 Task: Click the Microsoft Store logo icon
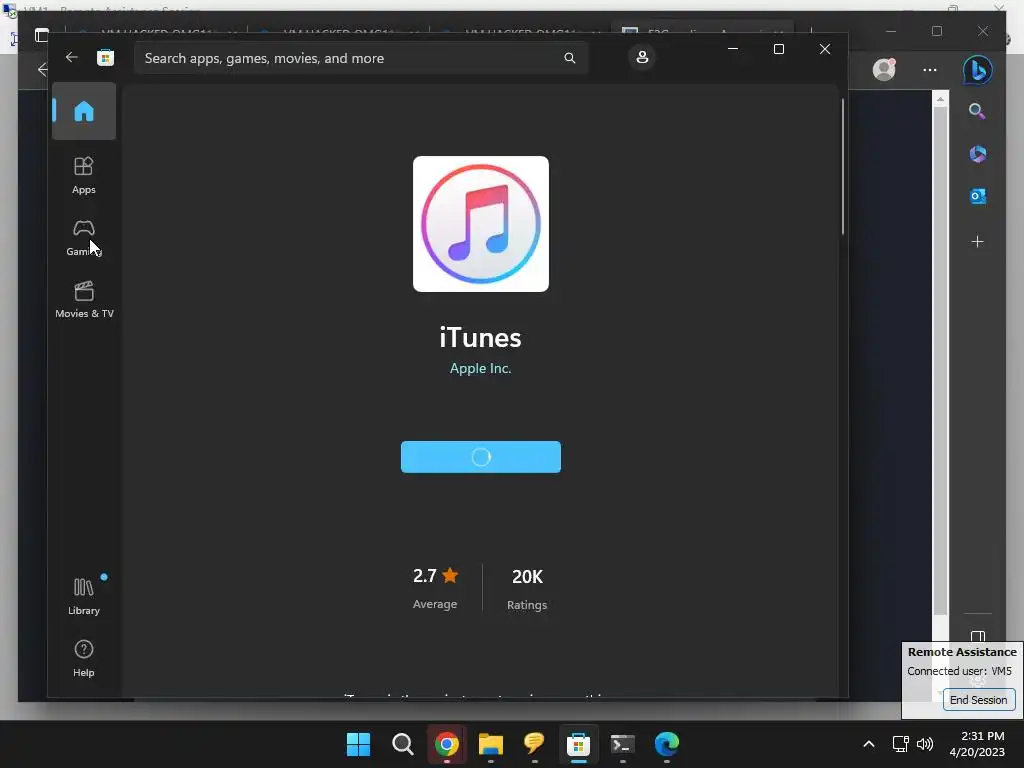105,57
